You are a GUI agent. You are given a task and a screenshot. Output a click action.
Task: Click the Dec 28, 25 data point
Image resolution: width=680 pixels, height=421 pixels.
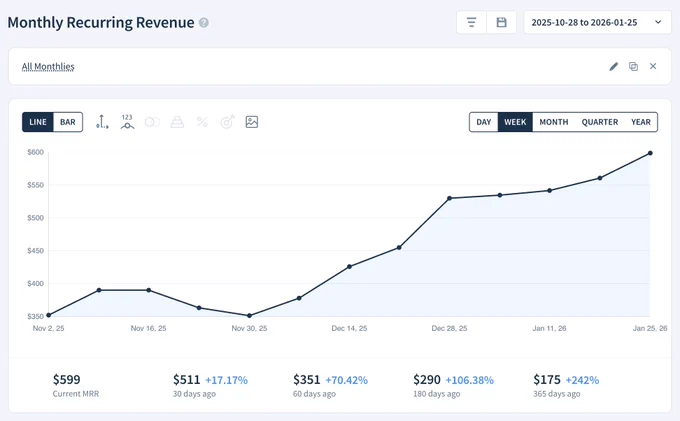pyautogui.click(x=449, y=198)
